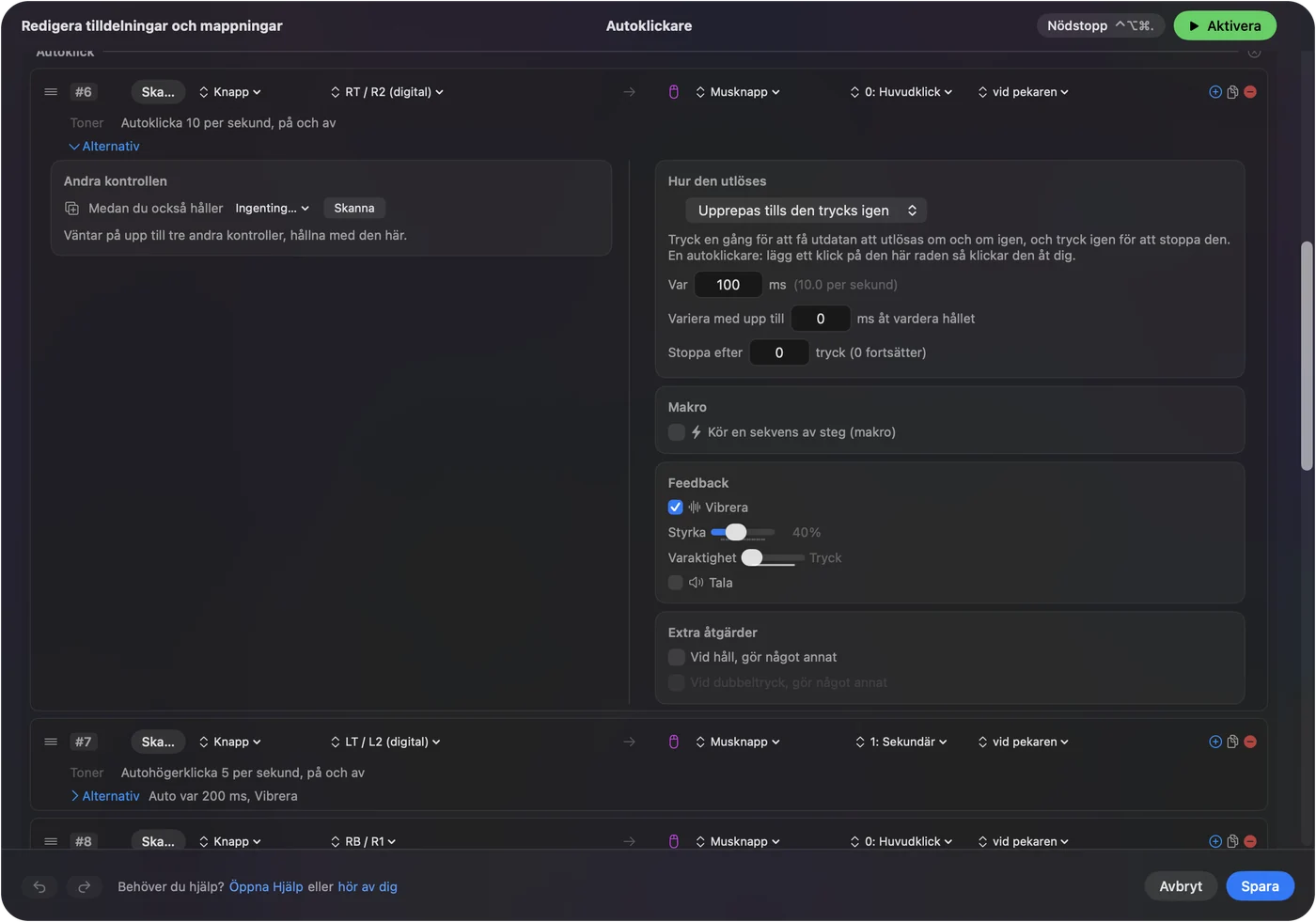Screen dimensions: 1316x922
Task: Click the Skanna button
Action: (x=354, y=209)
